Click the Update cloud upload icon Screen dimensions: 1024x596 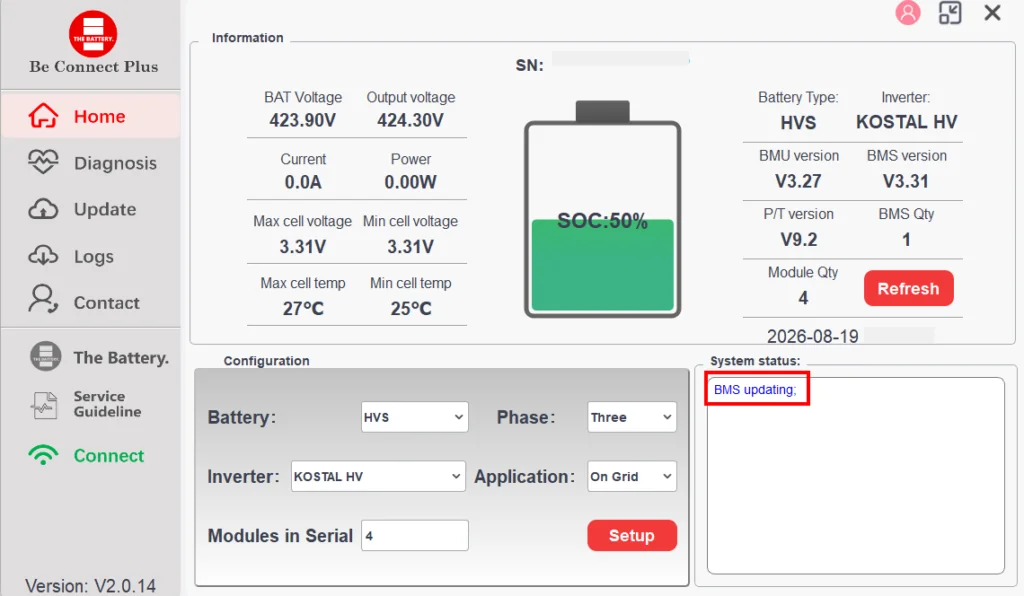pyautogui.click(x=43, y=210)
